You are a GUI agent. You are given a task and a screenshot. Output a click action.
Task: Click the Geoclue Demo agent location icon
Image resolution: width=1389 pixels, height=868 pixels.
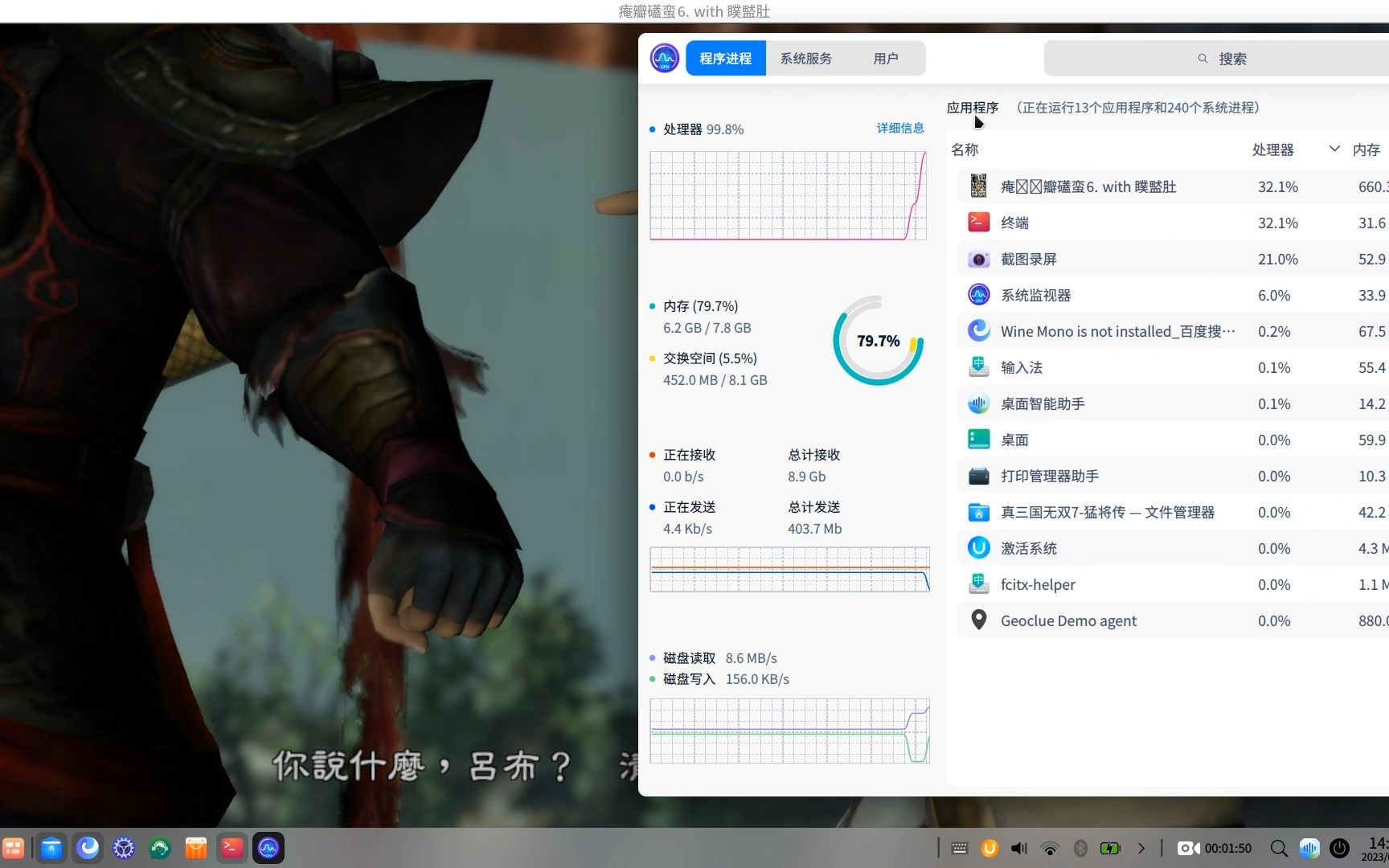[x=978, y=620]
